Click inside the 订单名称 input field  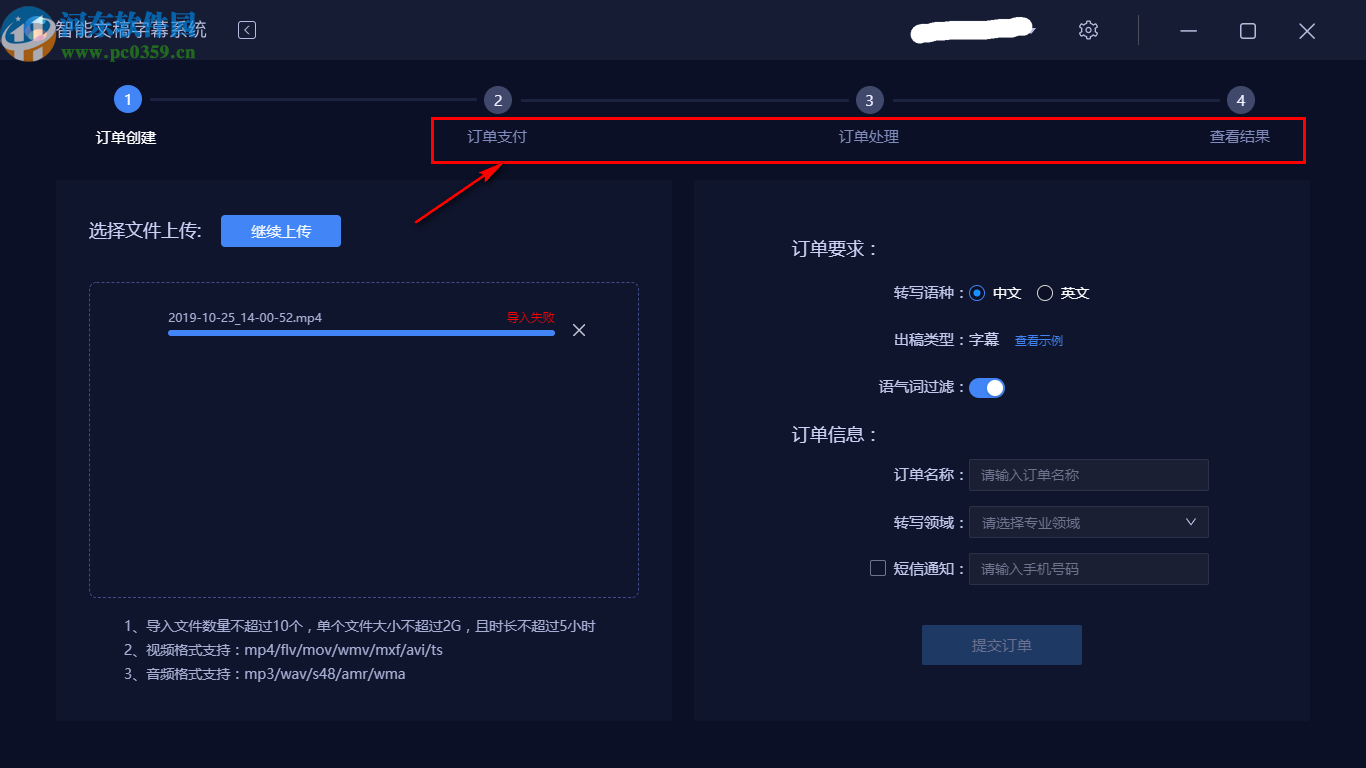point(1088,474)
